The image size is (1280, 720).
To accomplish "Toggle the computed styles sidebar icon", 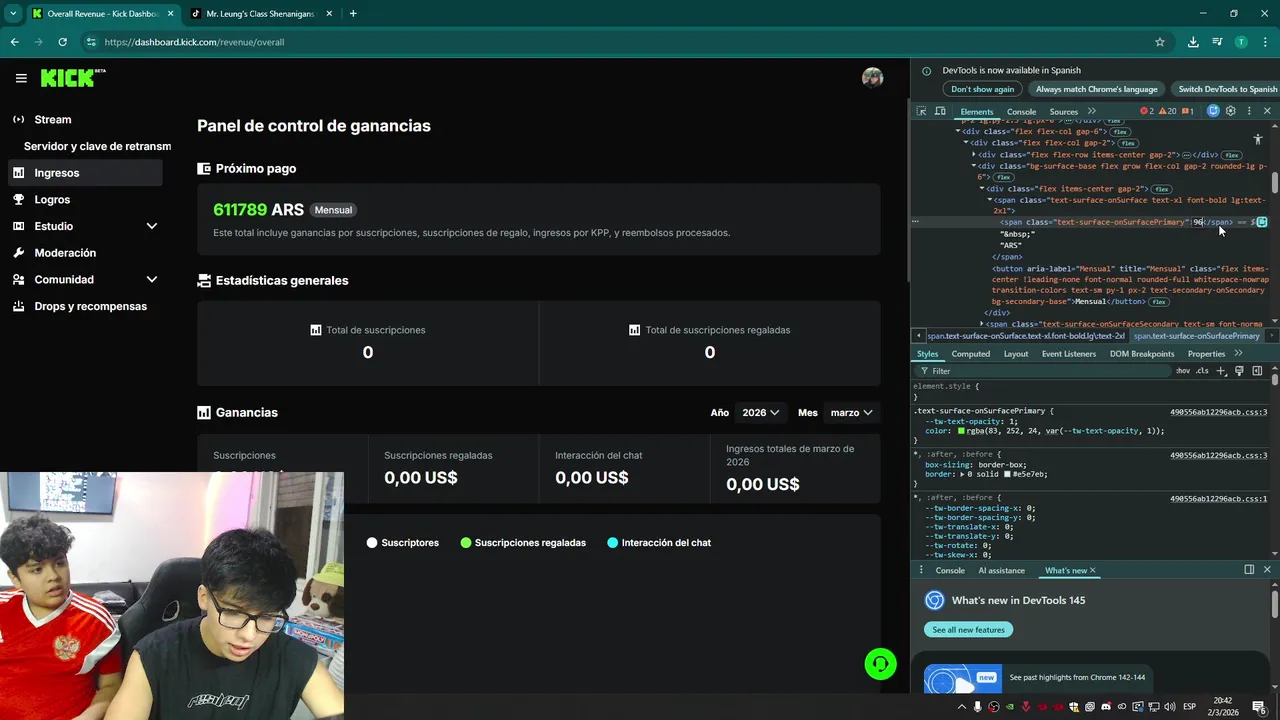I will click(1257, 371).
